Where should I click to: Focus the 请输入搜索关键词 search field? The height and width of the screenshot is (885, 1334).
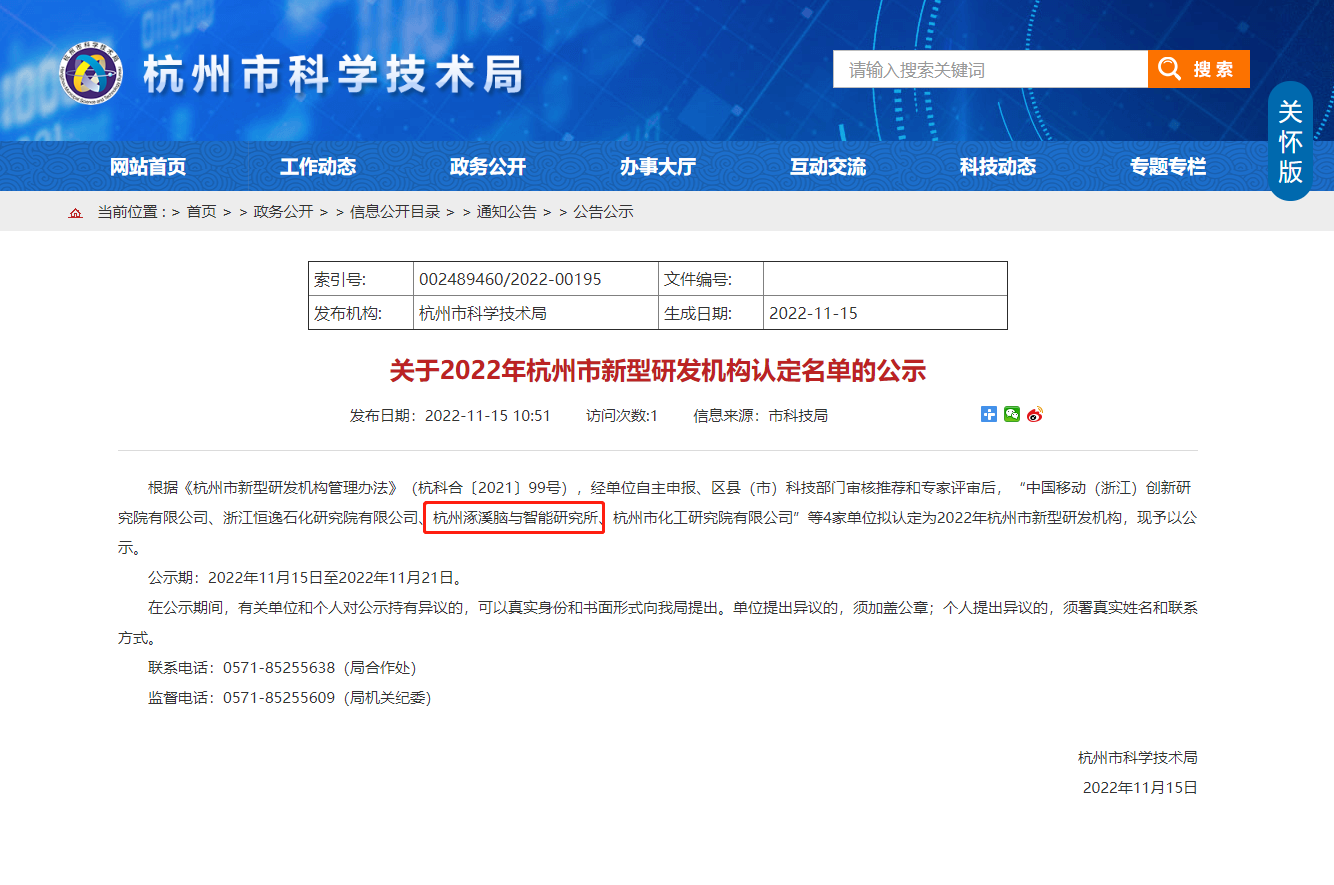[990, 69]
